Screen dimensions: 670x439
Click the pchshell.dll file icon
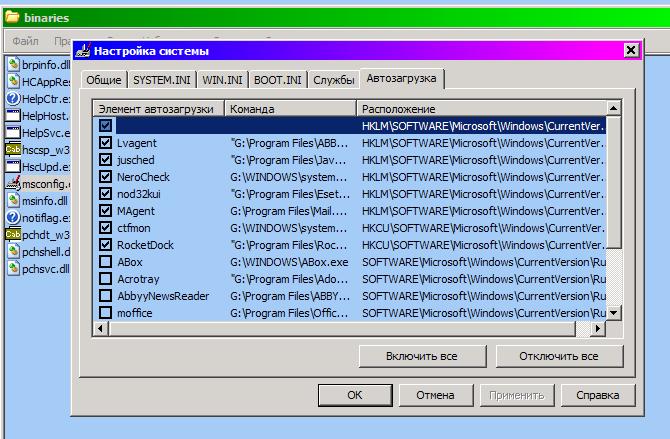click(13, 252)
